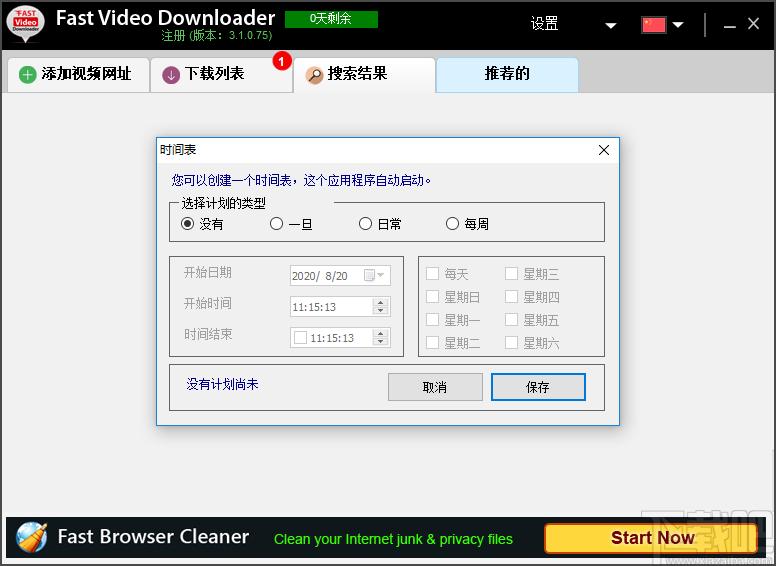The height and width of the screenshot is (566, 776).
Task: Close the 时间表 dialog with X
Action: click(x=603, y=150)
